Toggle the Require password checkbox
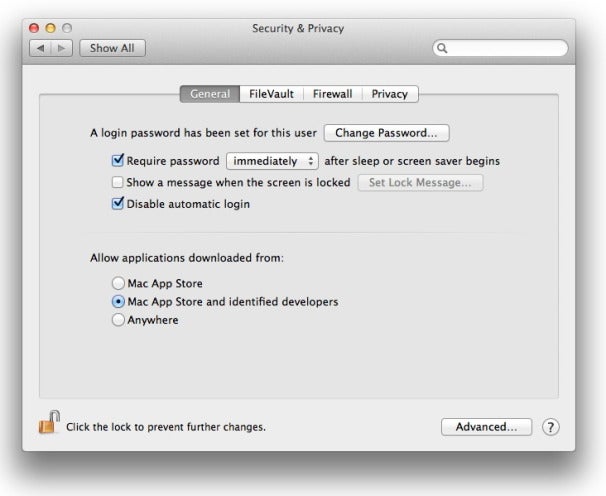606x496 pixels. tap(117, 160)
